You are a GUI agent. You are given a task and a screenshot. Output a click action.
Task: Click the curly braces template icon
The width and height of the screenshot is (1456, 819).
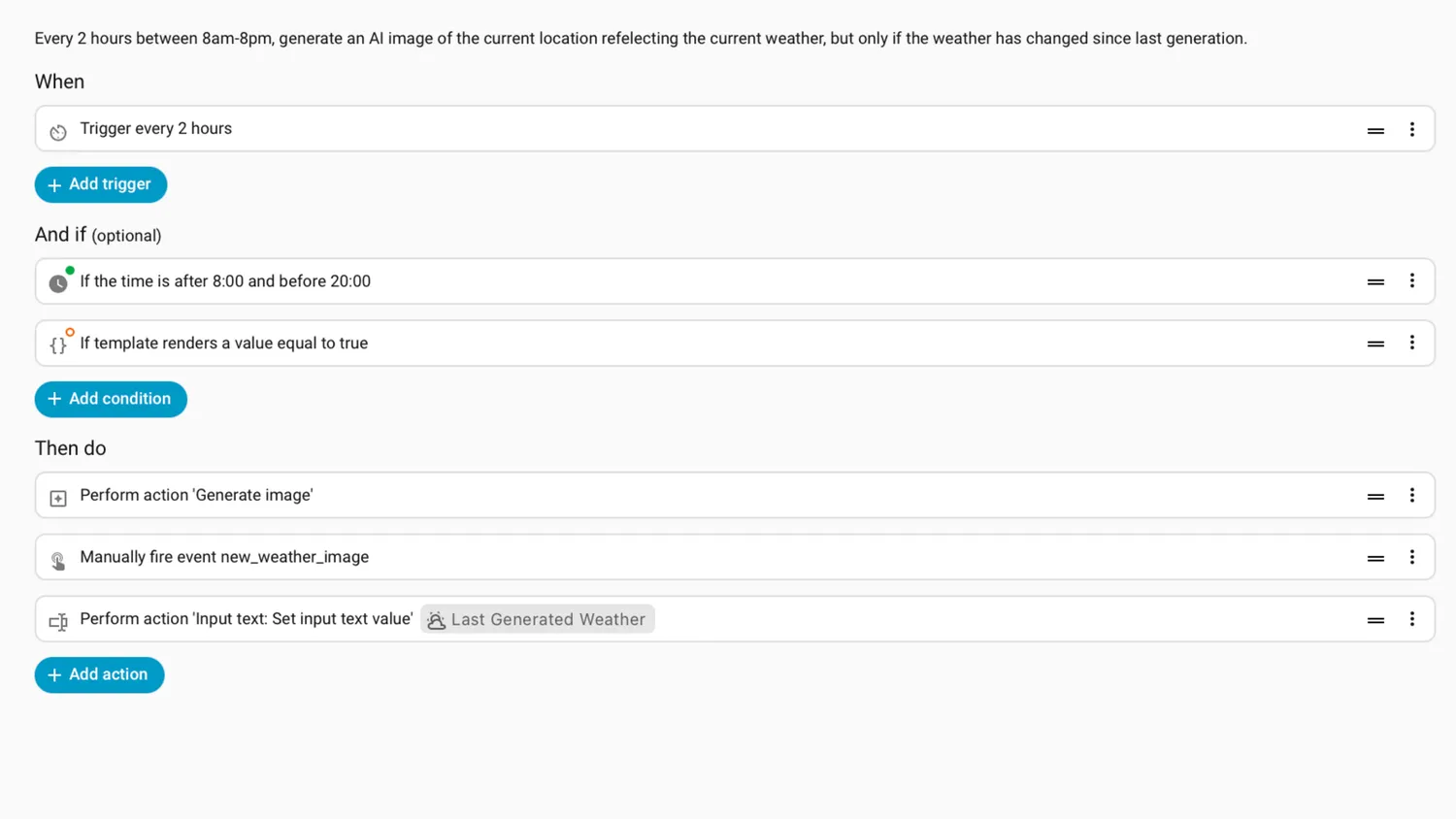(x=58, y=345)
